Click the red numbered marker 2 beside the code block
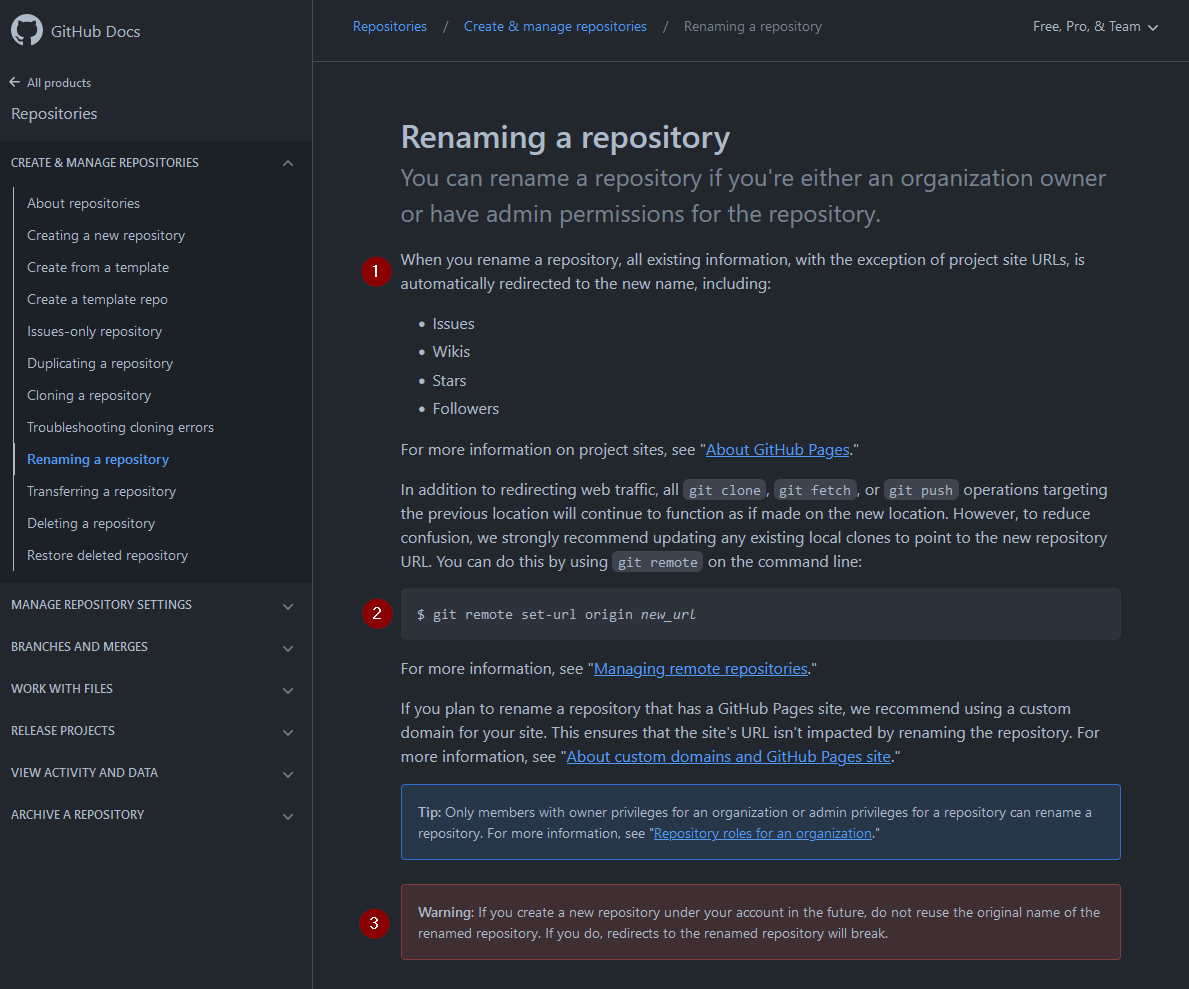The height and width of the screenshot is (989, 1189). 377,613
